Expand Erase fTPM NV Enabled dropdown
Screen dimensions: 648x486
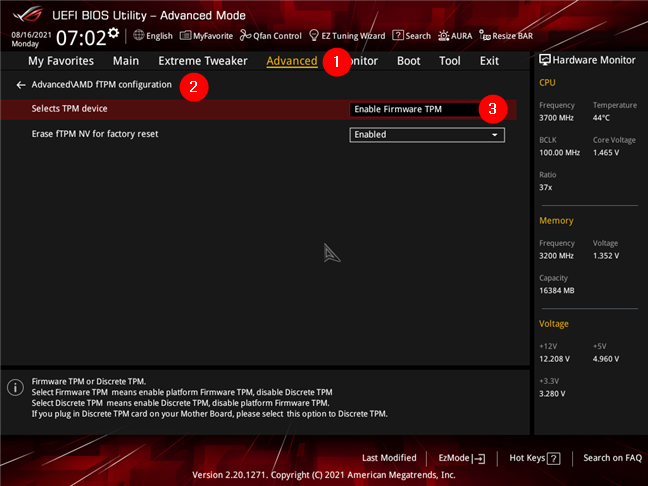point(427,135)
